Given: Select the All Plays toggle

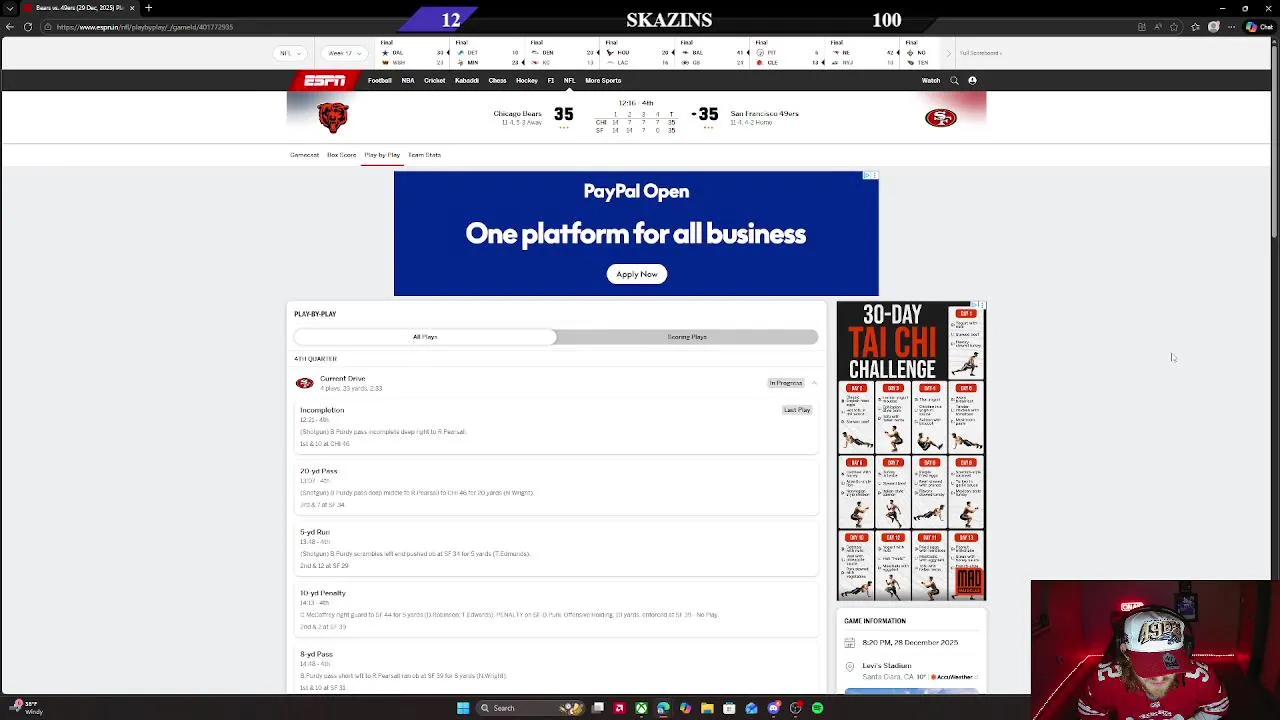Looking at the screenshot, I should (x=425, y=337).
